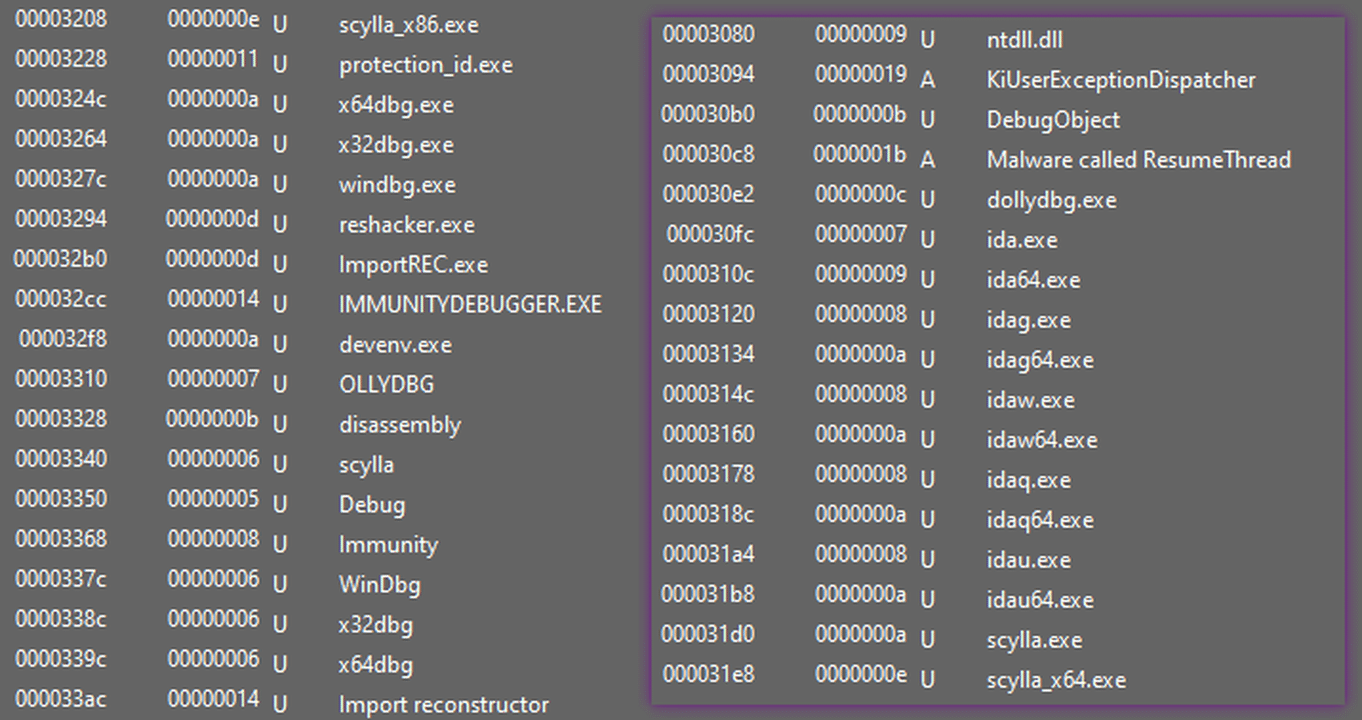The height and width of the screenshot is (720, 1362).
Task: Click the Malware called ResumeThread string
Action: (x=1139, y=160)
